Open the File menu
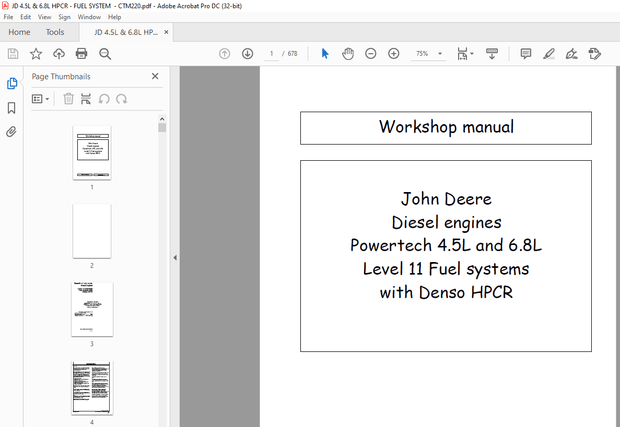 8,17
